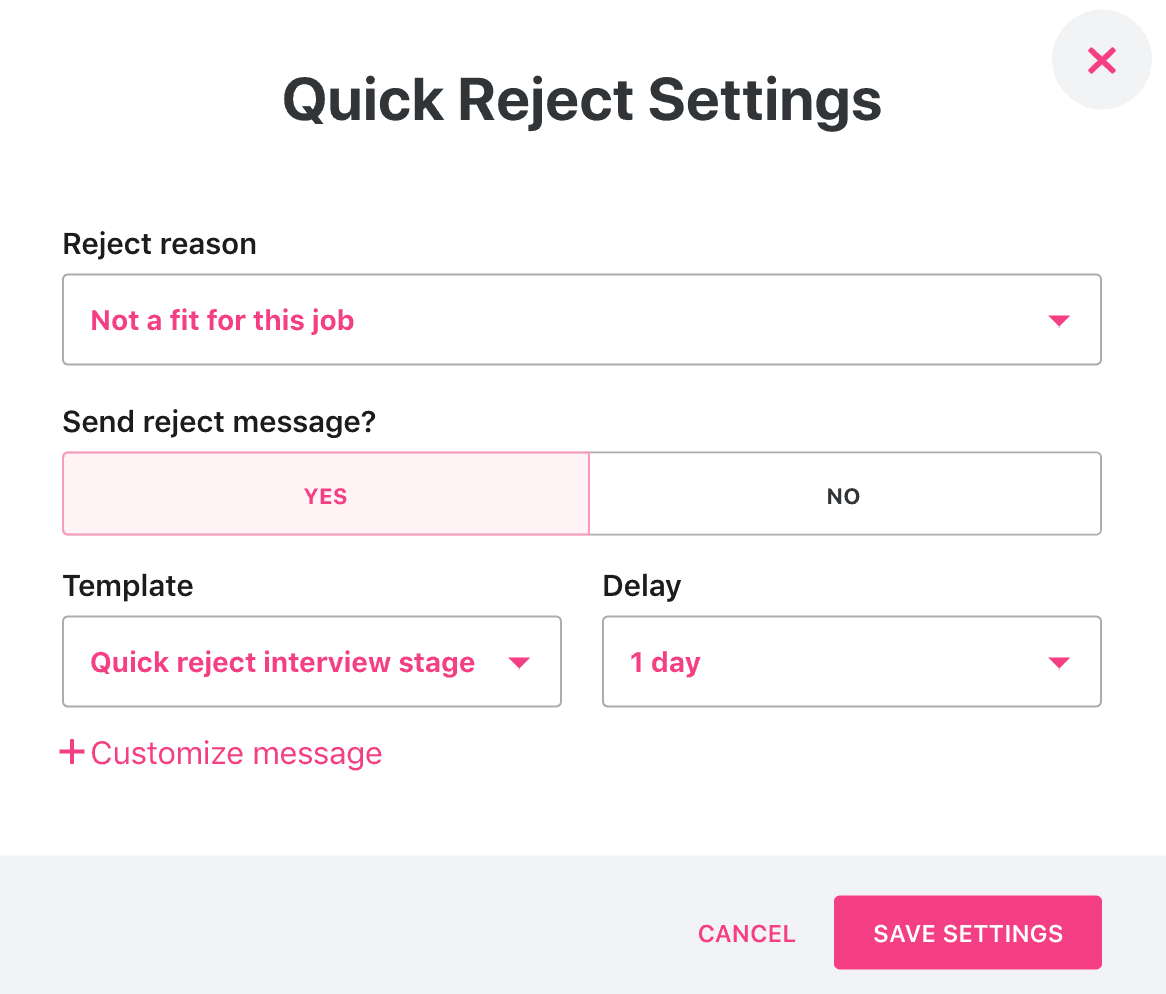Open the Customize message link
Viewport: 1166px width, 994px height.
[x=236, y=753]
